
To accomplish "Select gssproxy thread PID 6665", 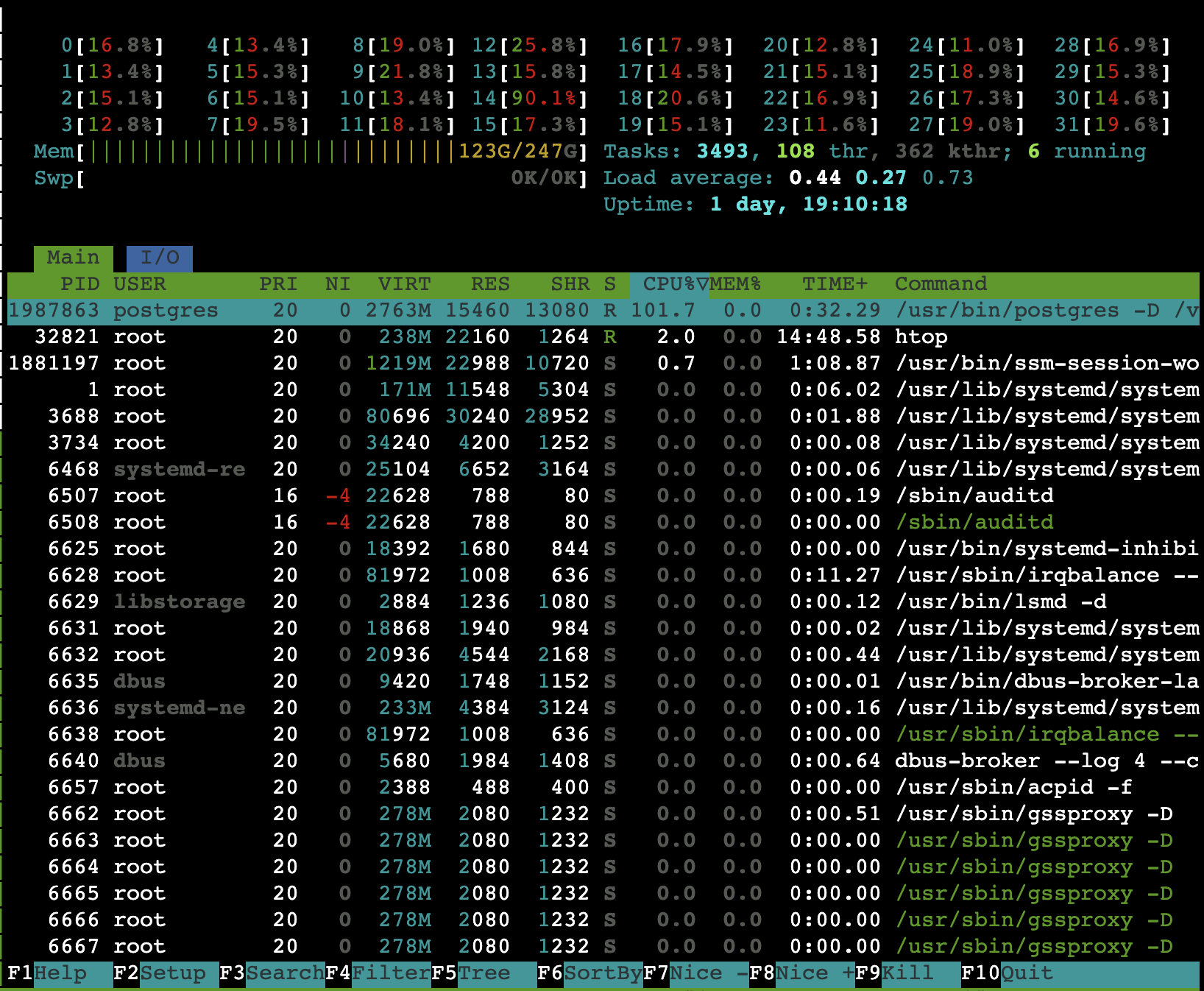I will click(x=603, y=894).
